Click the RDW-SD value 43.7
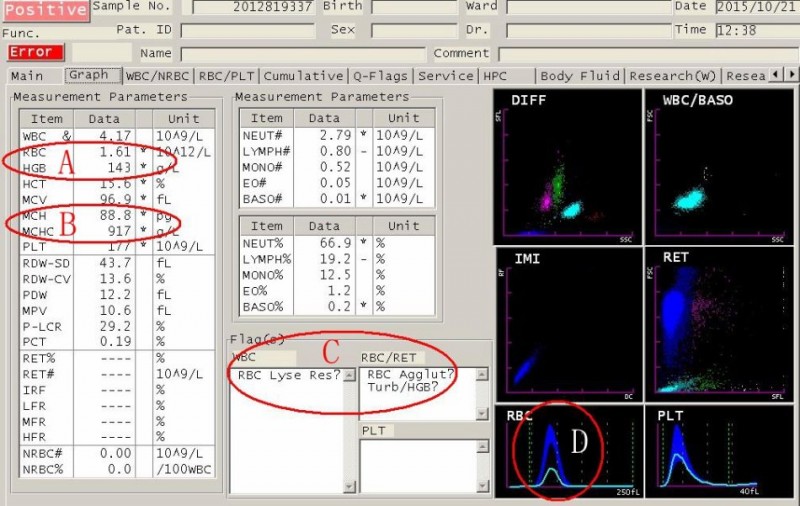 click(115, 263)
